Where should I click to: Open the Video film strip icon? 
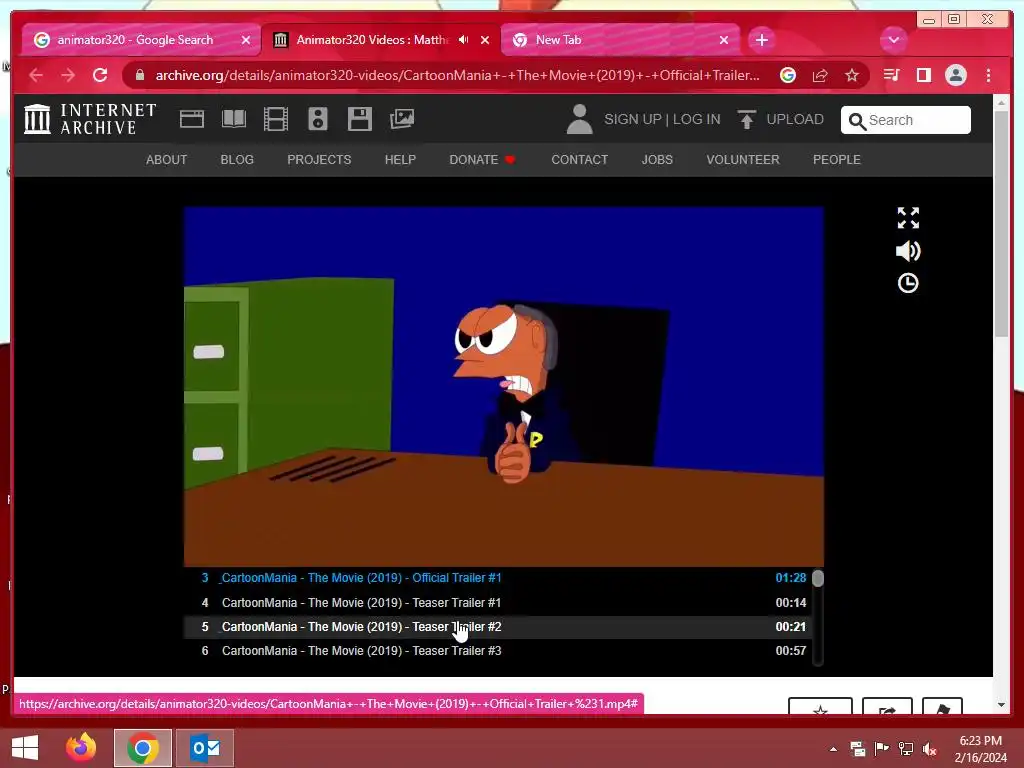[x=276, y=119]
